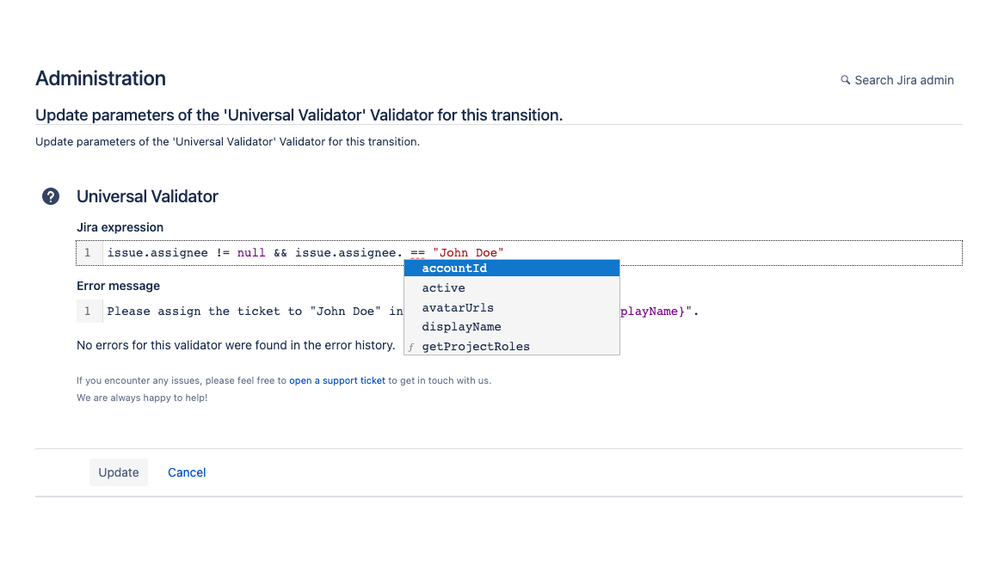Image resolution: width=998 pixels, height=568 pixels.
Task: Choose active in the autocomplete list
Action: click(x=512, y=288)
